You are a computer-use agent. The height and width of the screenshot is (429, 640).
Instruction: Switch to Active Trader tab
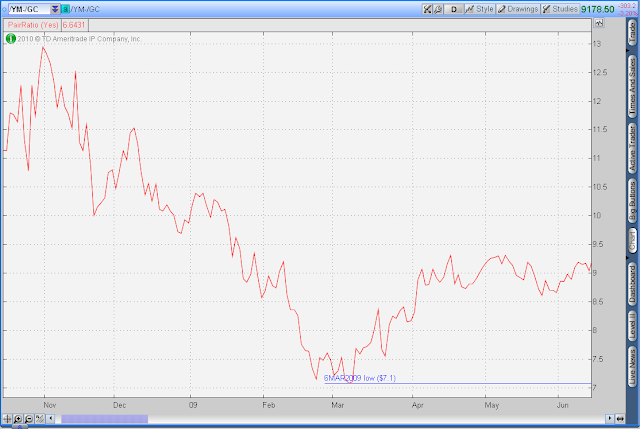(632, 148)
